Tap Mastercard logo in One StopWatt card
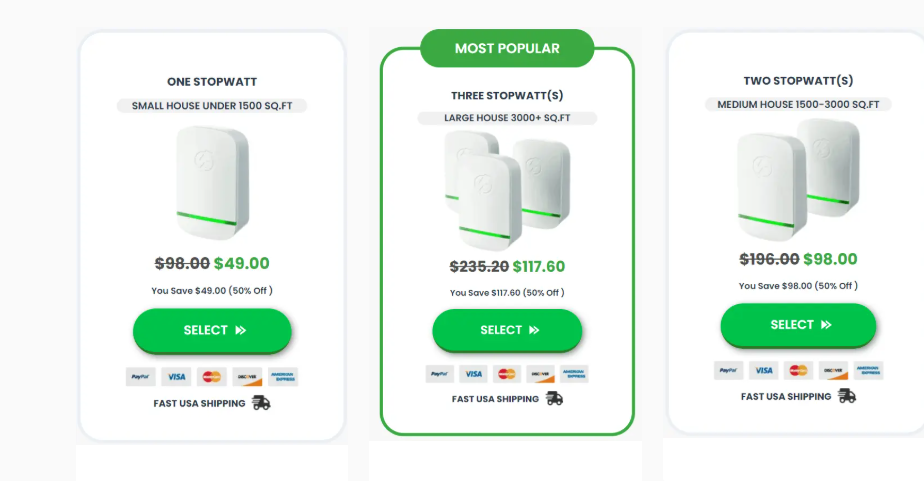 (211, 377)
